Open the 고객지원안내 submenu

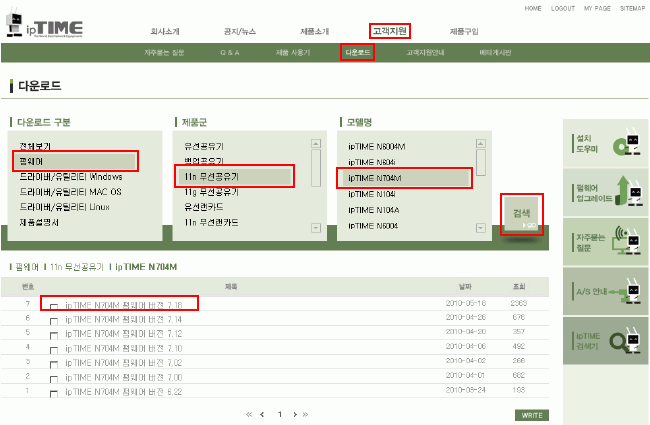425,53
